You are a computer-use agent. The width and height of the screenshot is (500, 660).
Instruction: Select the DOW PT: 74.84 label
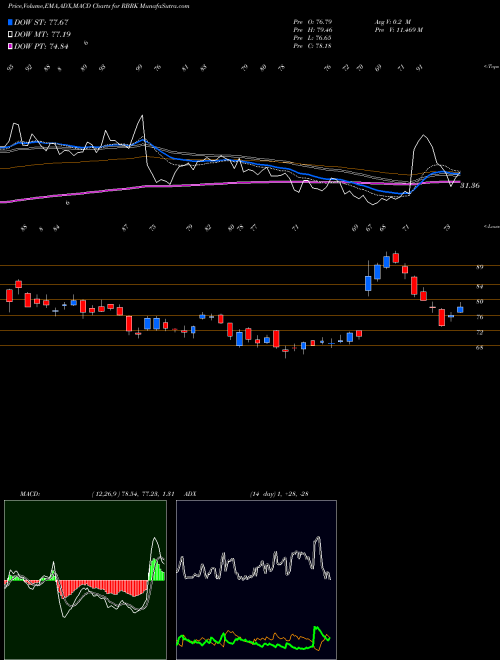pos(41,46)
